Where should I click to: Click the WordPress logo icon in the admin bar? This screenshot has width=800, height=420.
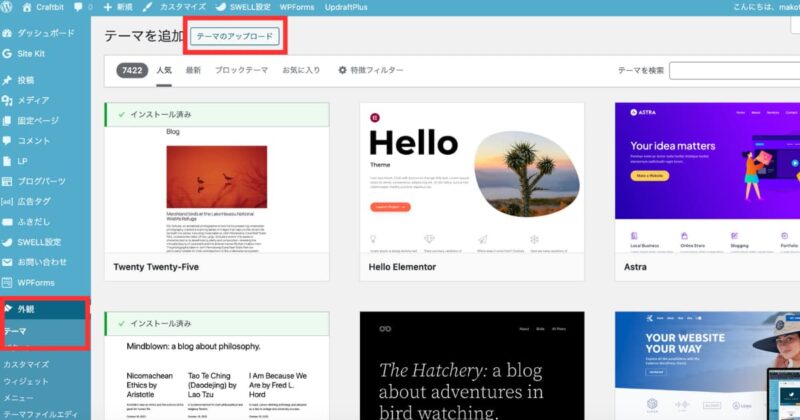[7, 7]
